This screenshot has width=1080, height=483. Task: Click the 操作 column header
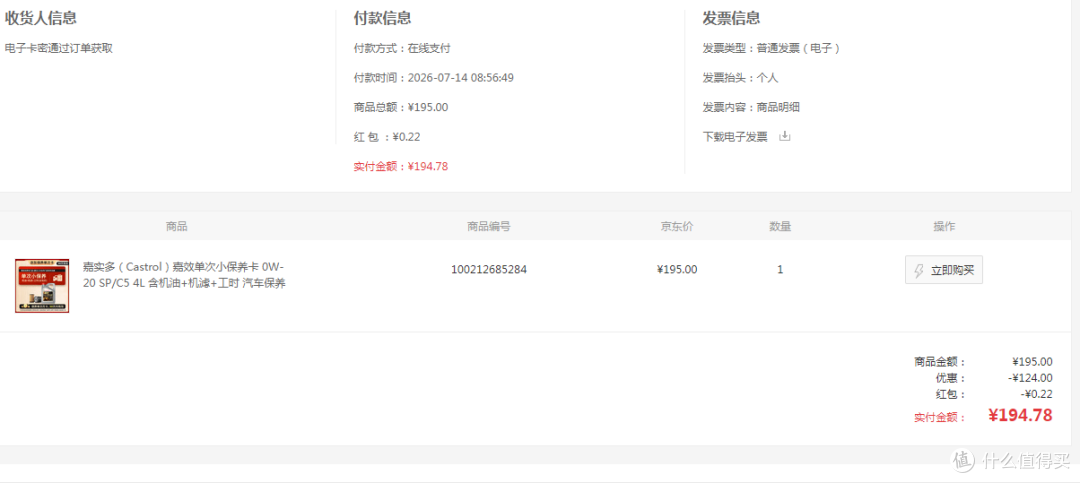click(944, 226)
